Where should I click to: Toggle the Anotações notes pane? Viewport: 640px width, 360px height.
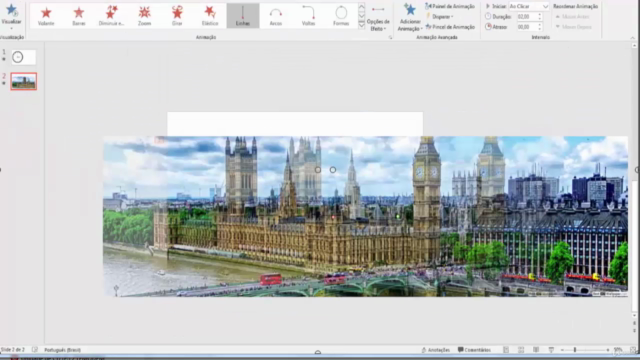(x=435, y=350)
